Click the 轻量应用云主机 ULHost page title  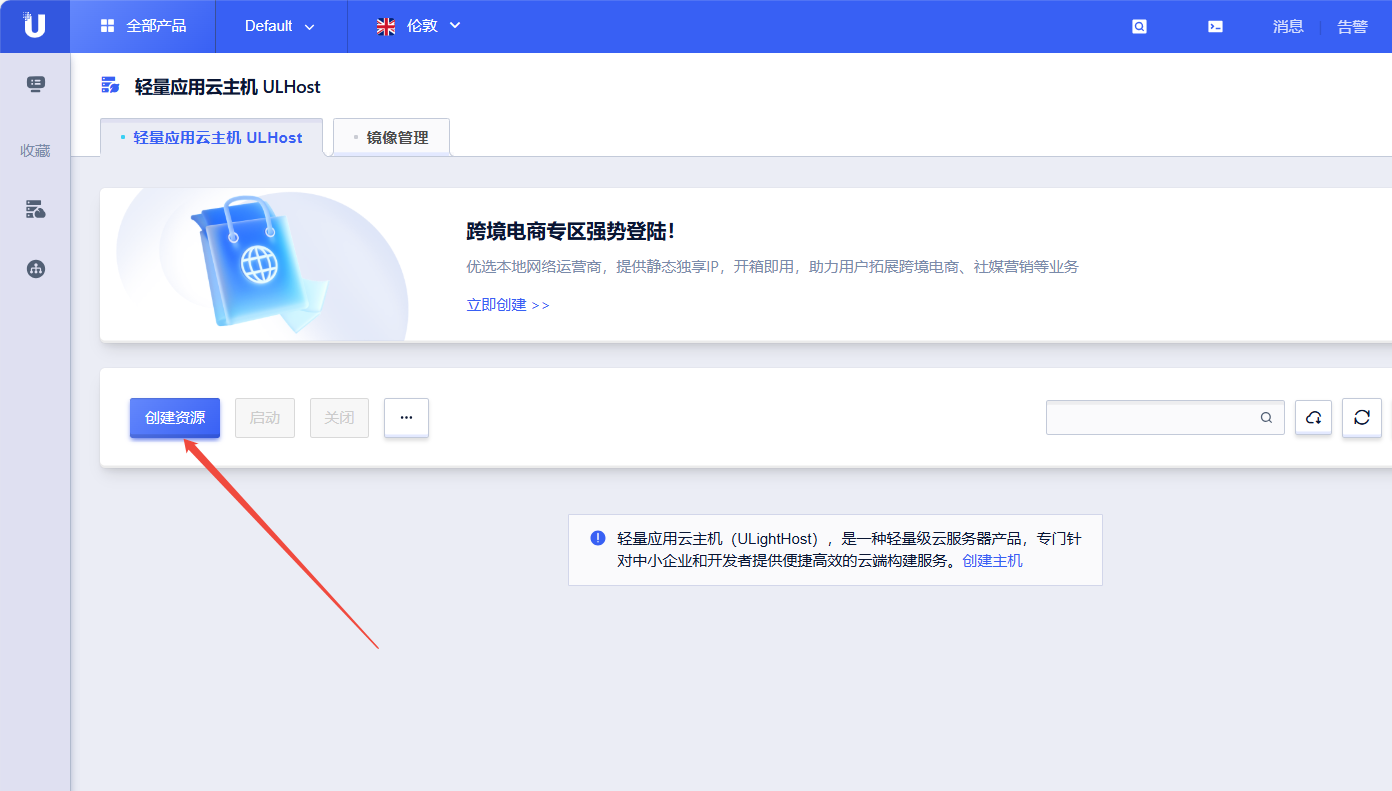pyautogui.click(x=228, y=87)
